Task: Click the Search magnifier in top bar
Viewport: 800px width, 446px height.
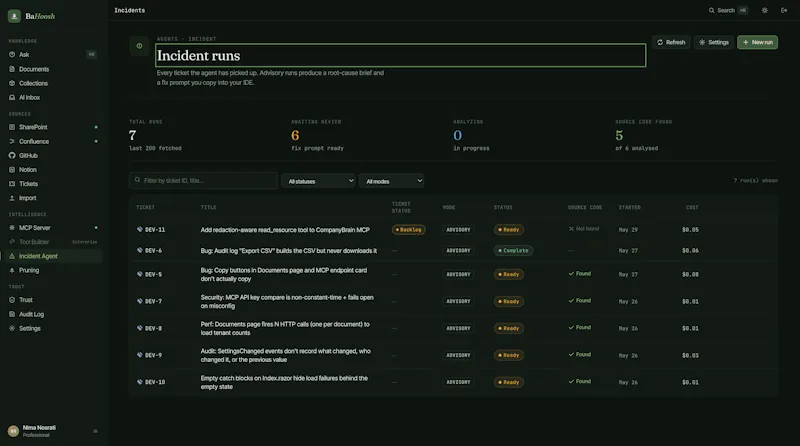Action: click(x=711, y=10)
